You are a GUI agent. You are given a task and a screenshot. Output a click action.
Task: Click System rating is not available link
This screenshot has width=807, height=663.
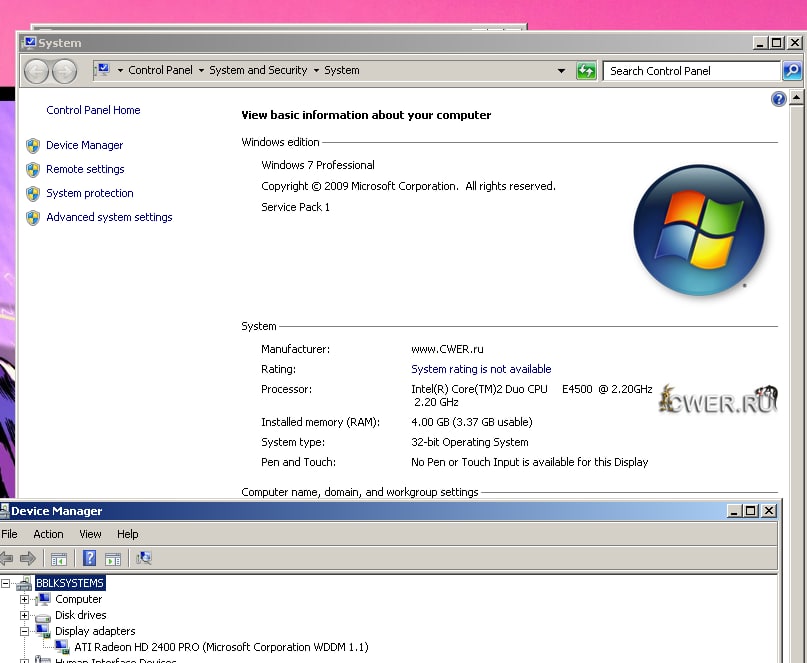click(481, 369)
